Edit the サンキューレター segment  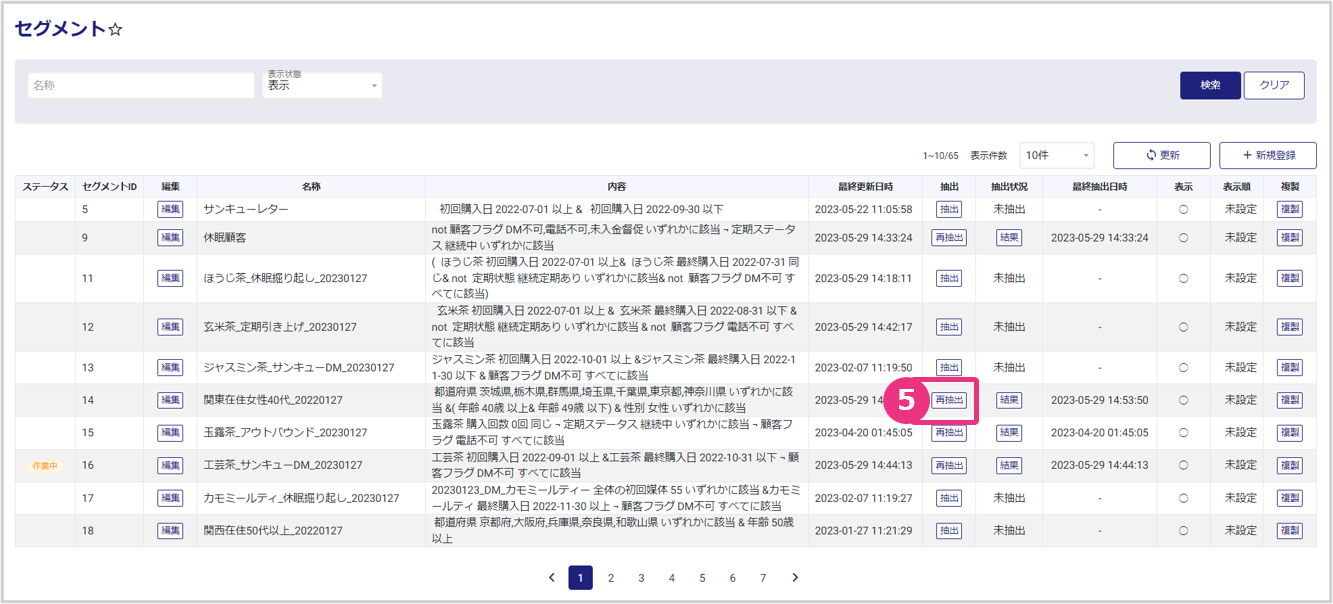(170, 210)
